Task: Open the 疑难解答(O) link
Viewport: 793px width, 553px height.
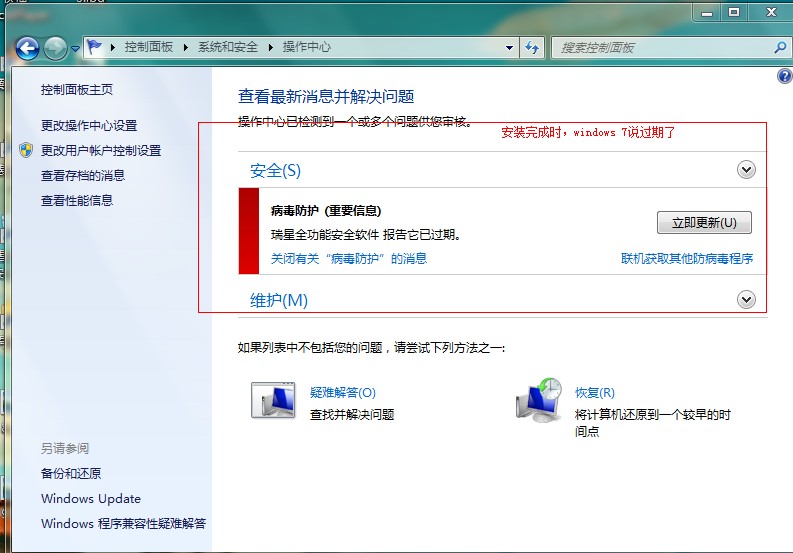Action: 342,393
